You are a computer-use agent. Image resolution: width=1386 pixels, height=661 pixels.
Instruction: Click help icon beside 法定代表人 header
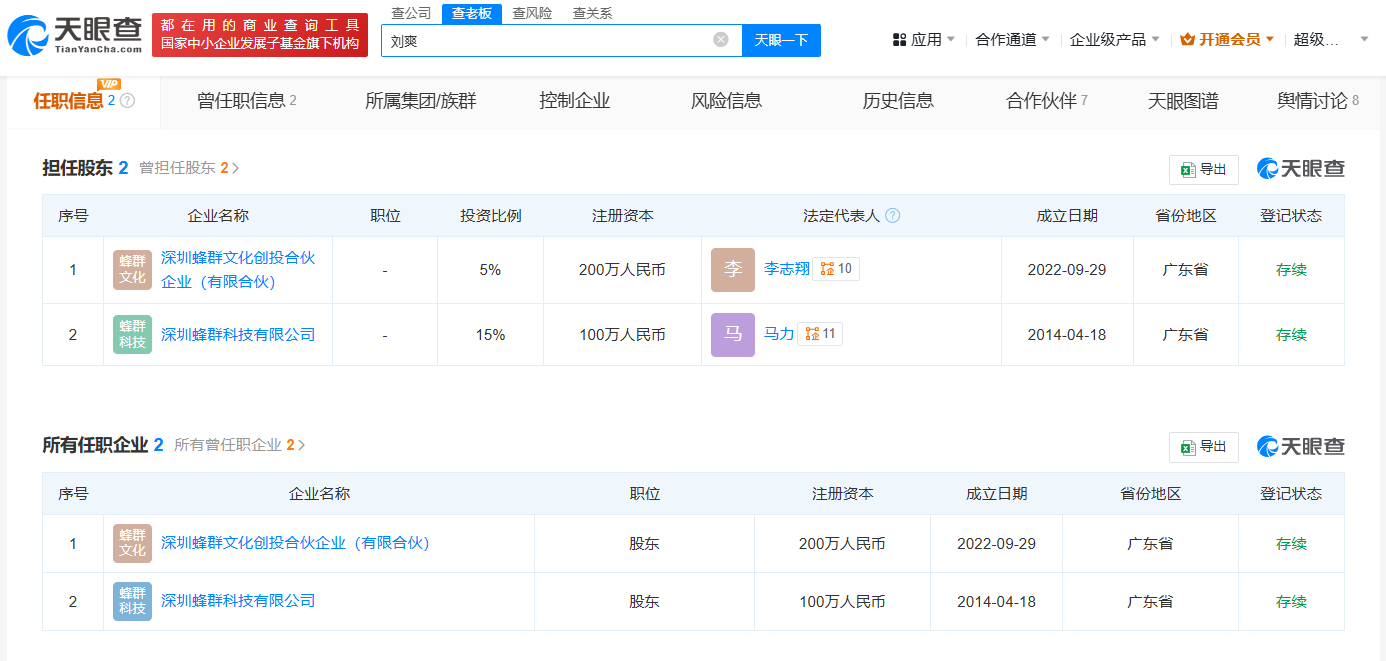point(893,216)
